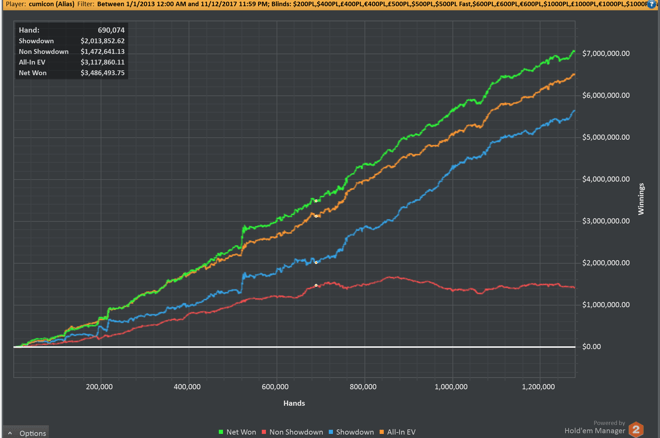Click the Winnings y-axis label

point(641,198)
